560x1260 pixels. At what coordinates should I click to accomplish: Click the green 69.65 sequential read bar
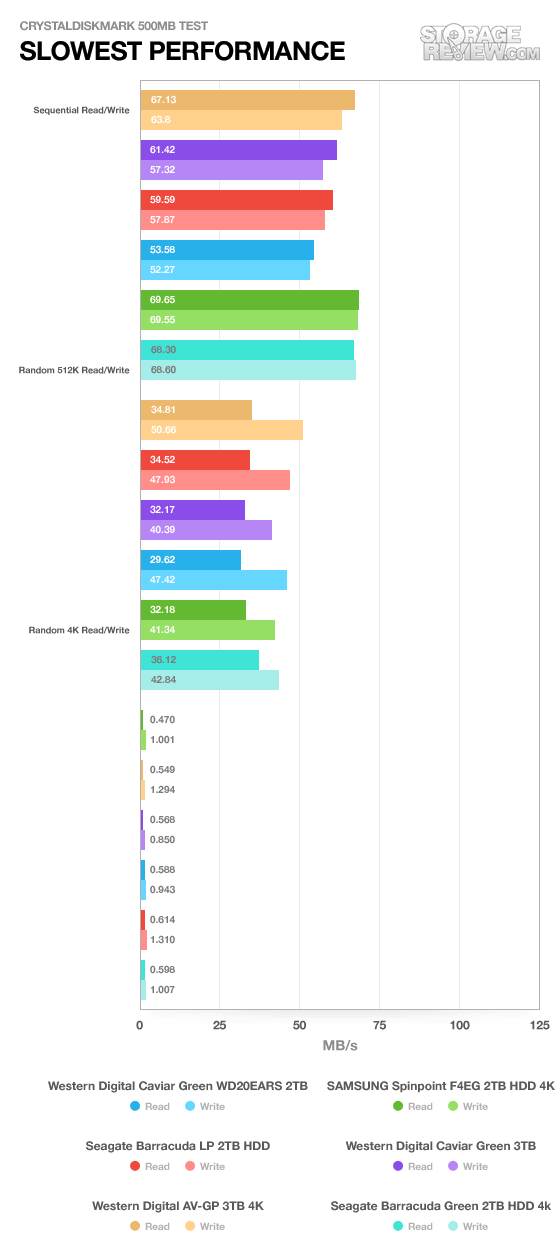click(249, 300)
